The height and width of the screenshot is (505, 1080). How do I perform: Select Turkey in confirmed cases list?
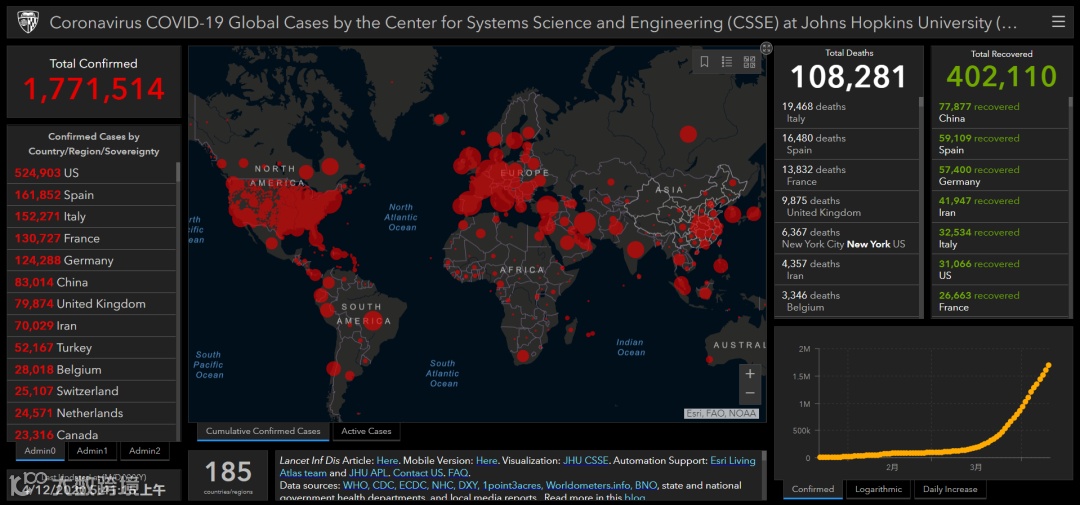[x=94, y=348]
